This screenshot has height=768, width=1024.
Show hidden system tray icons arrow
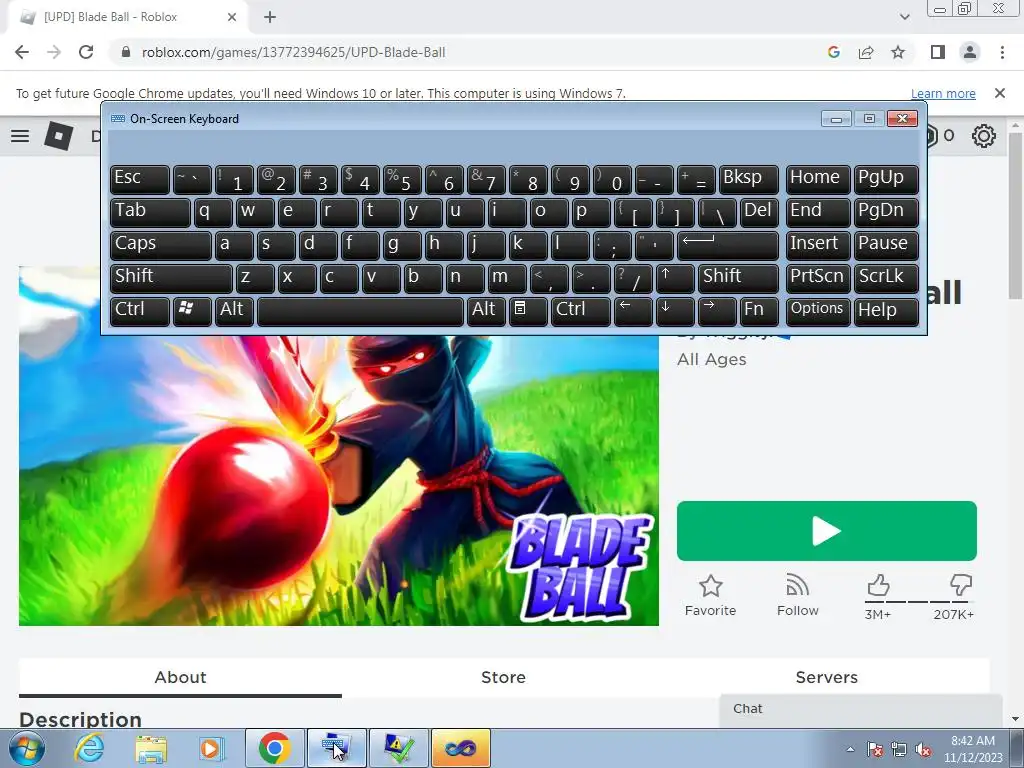pyautogui.click(x=850, y=749)
